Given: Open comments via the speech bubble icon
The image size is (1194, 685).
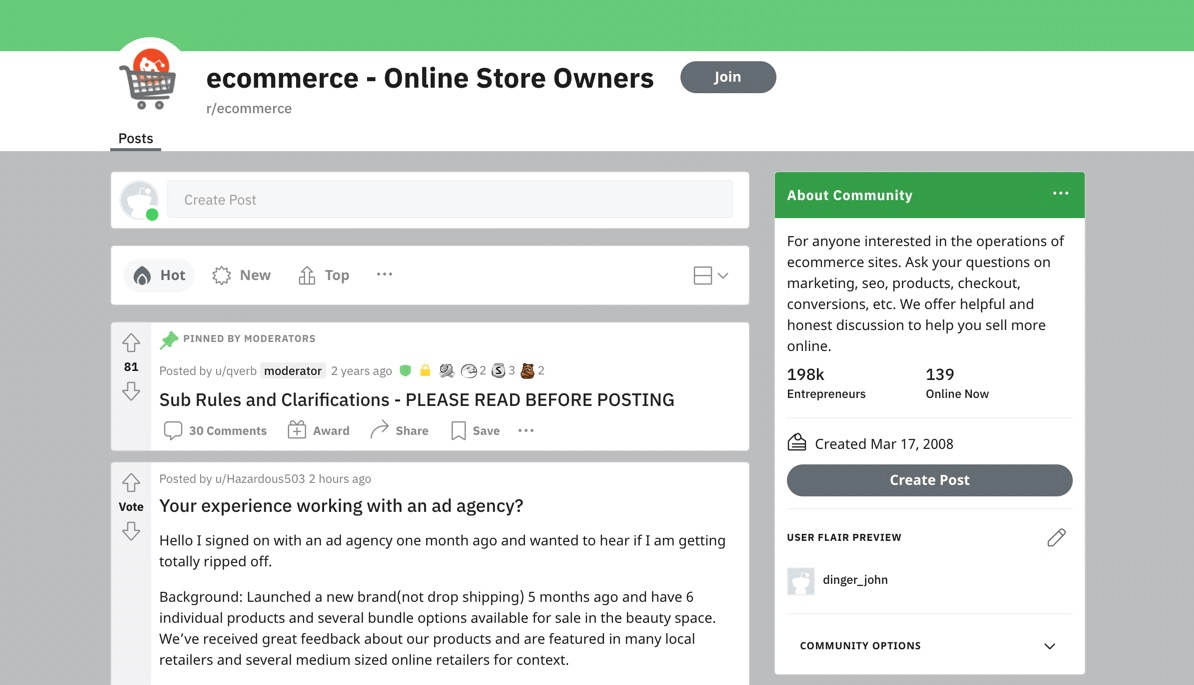Looking at the screenshot, I should pyautogui.click(x=174, y=430).
